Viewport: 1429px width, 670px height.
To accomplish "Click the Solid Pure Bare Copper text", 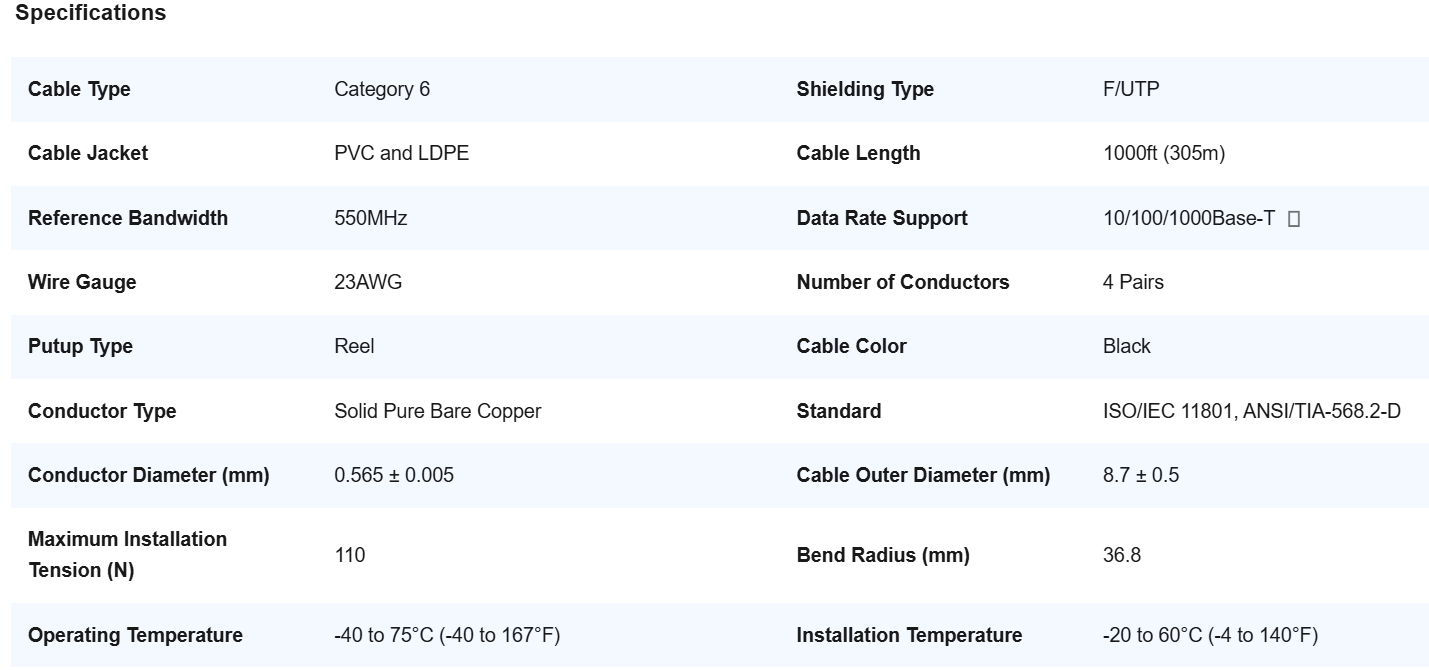I will pyautogui.click(x=437, y=411).
